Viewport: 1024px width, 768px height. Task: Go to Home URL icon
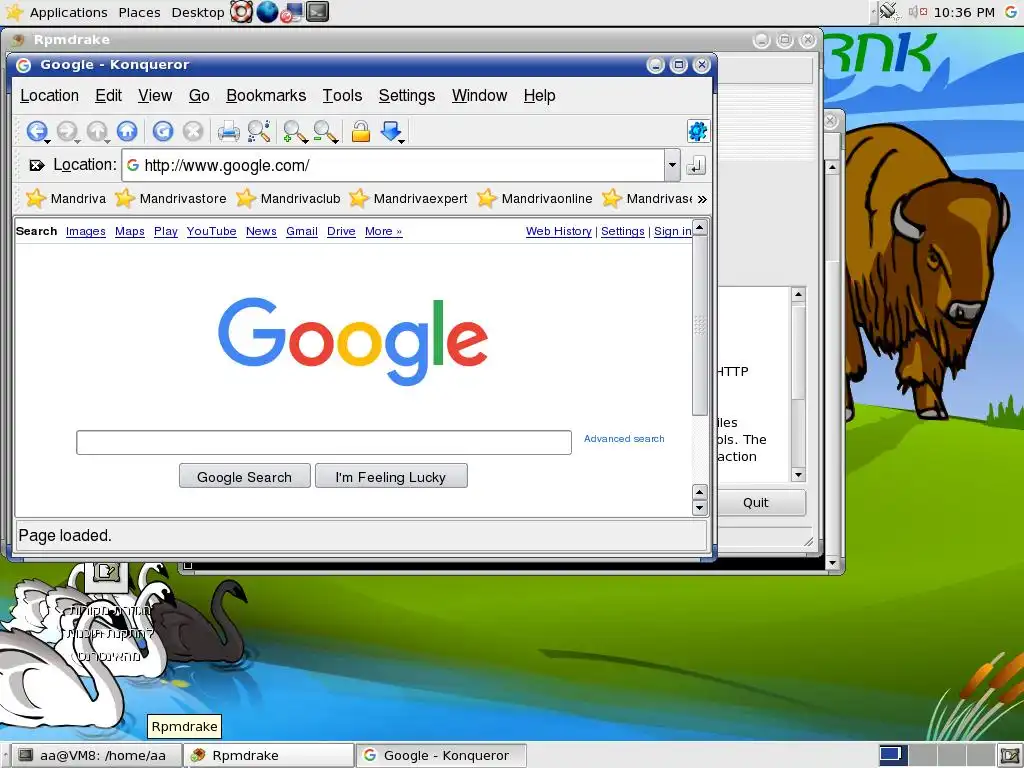coord(127,131)
